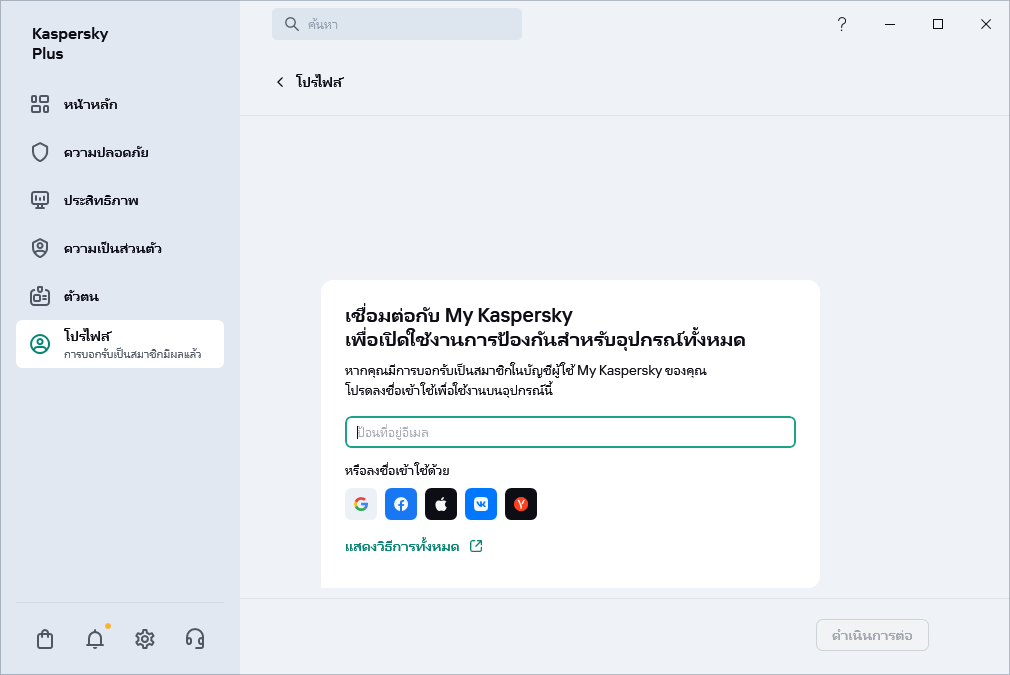The width and height of the screenshot is (1010, 675).
Task: Focus the email address input field
Action: coord(570,432)
